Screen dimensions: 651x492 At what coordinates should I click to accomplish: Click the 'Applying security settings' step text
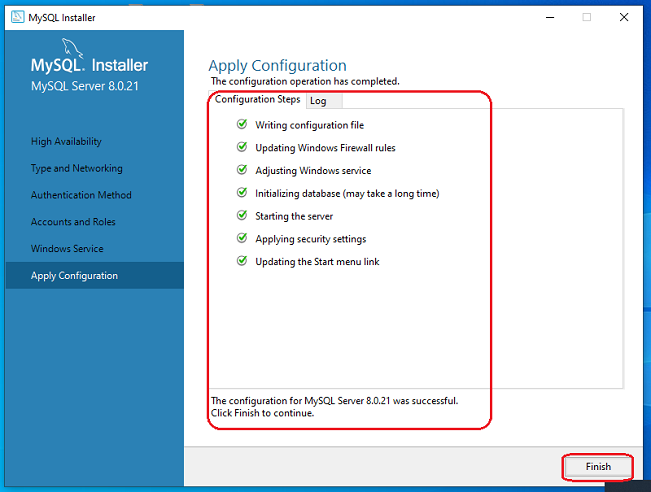(311, 239)
